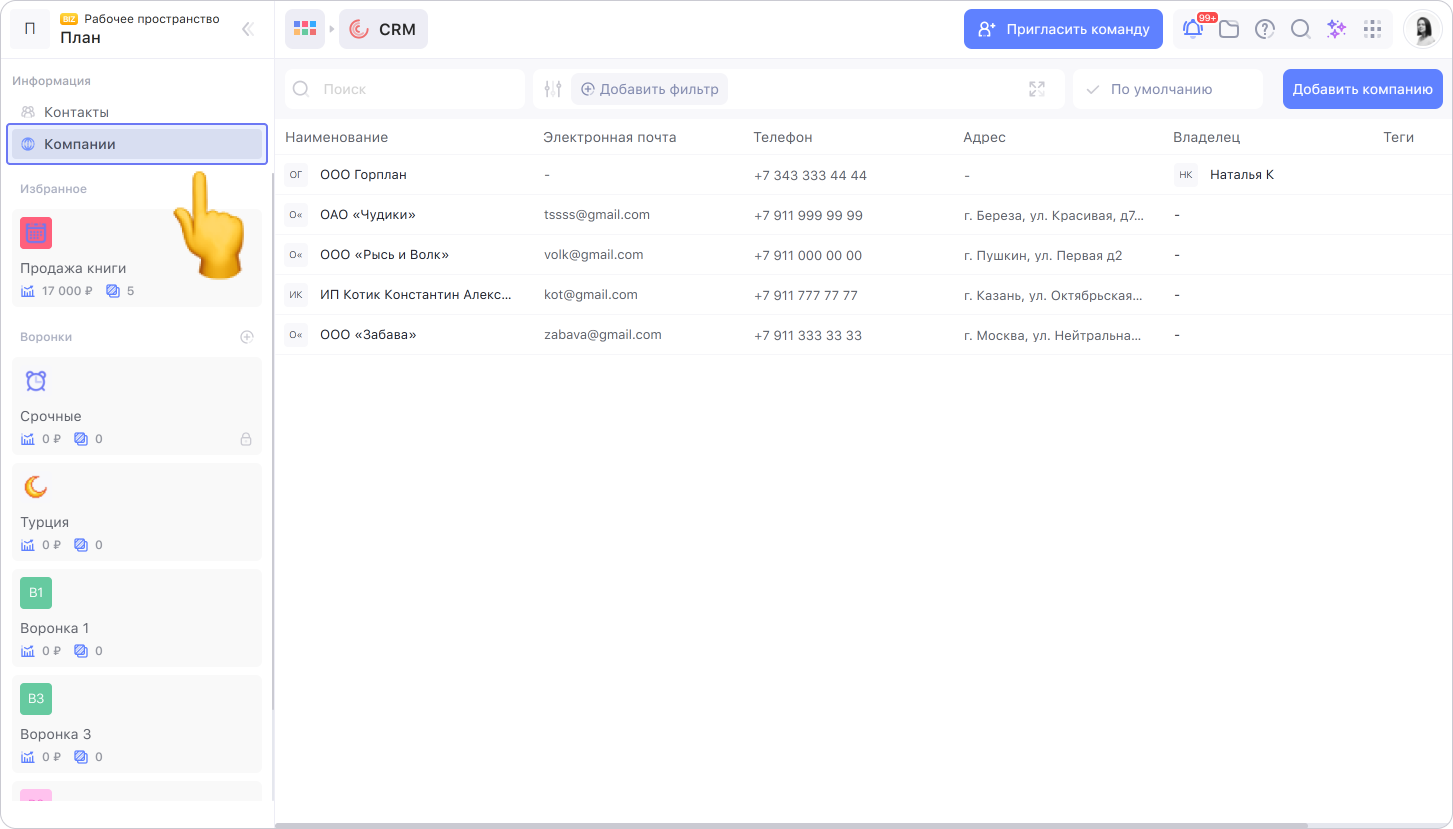The width and height of the screenshot is (1453, 829).
Task: Click the «Добавить компанию» button
Action: [x=1362, y=89]
